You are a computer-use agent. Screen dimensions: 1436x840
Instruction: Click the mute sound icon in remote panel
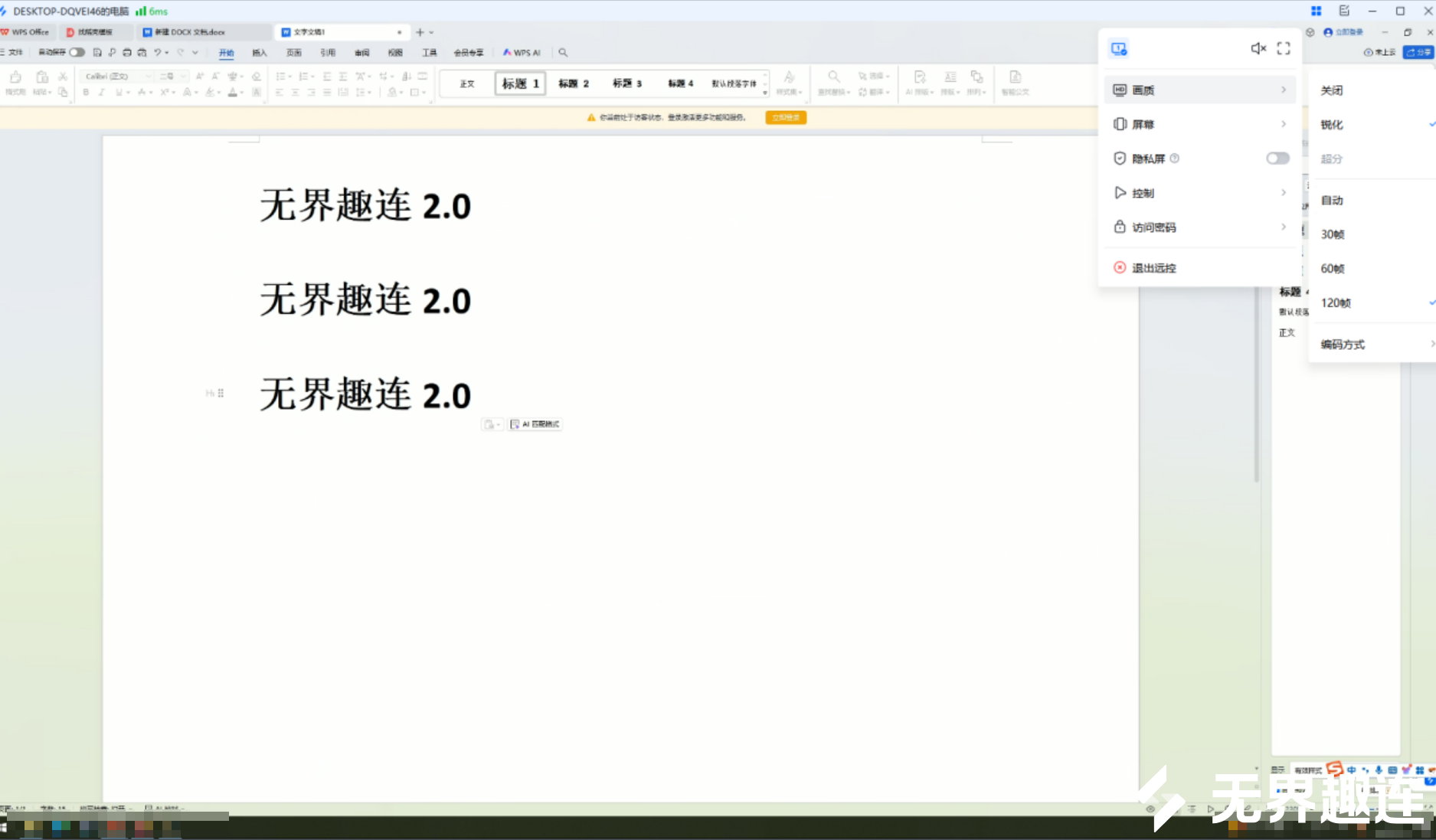[x=1258, y=49]
